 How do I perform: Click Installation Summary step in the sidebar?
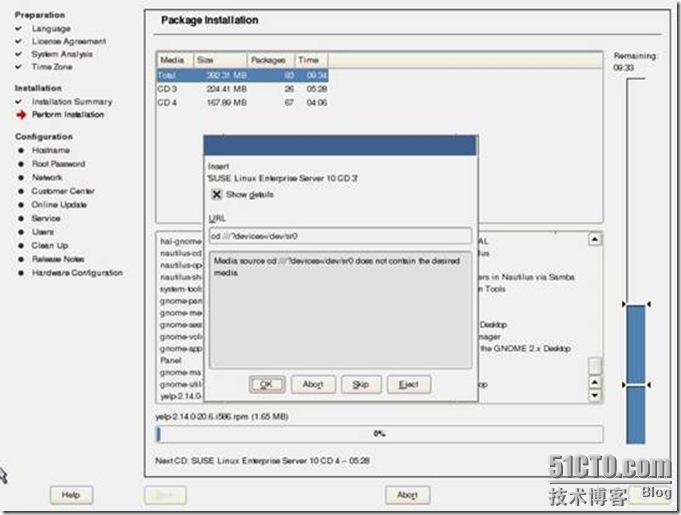(x=72, y=102)
